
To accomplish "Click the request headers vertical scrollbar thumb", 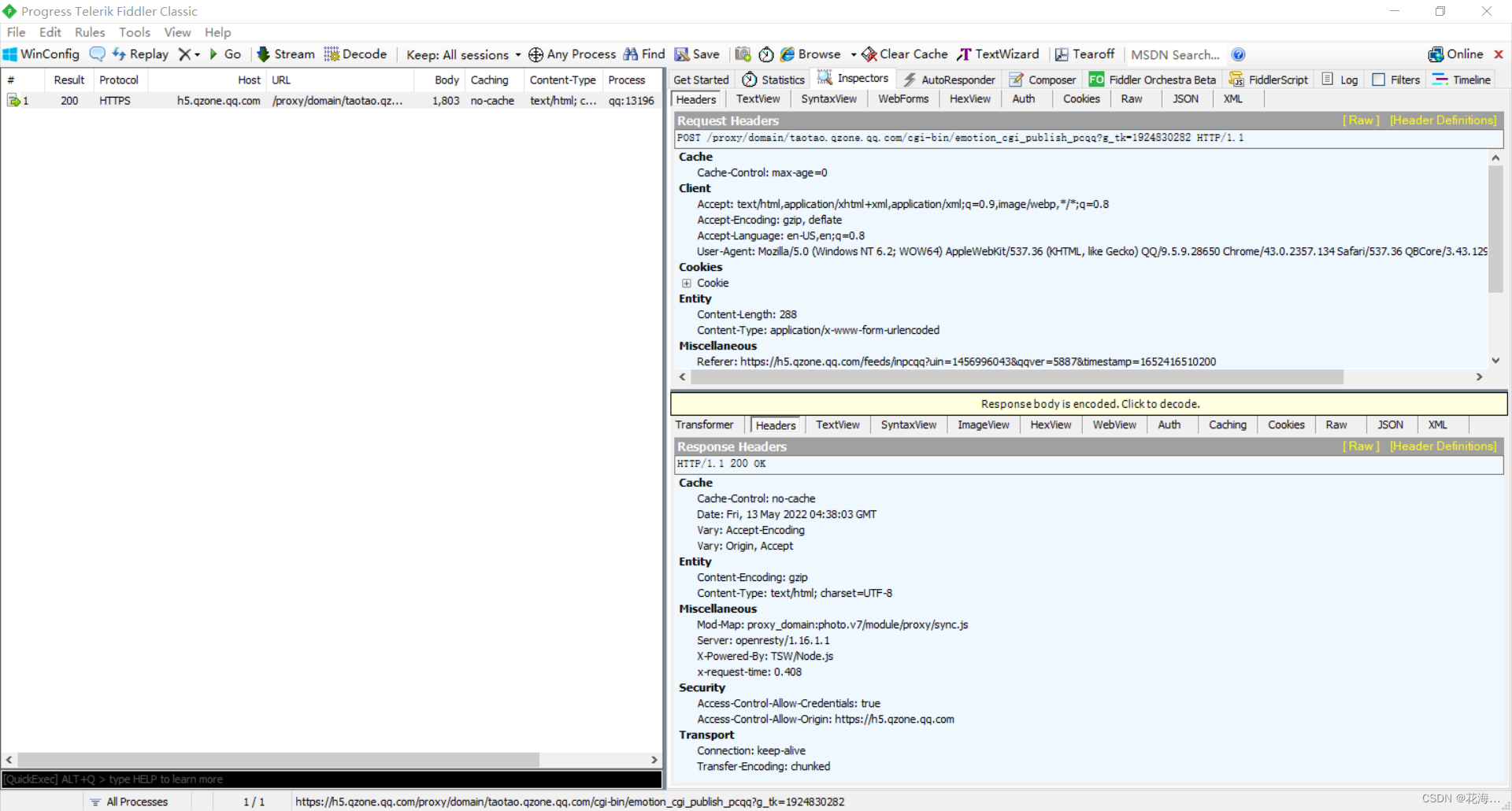I will coord(1495,228).
